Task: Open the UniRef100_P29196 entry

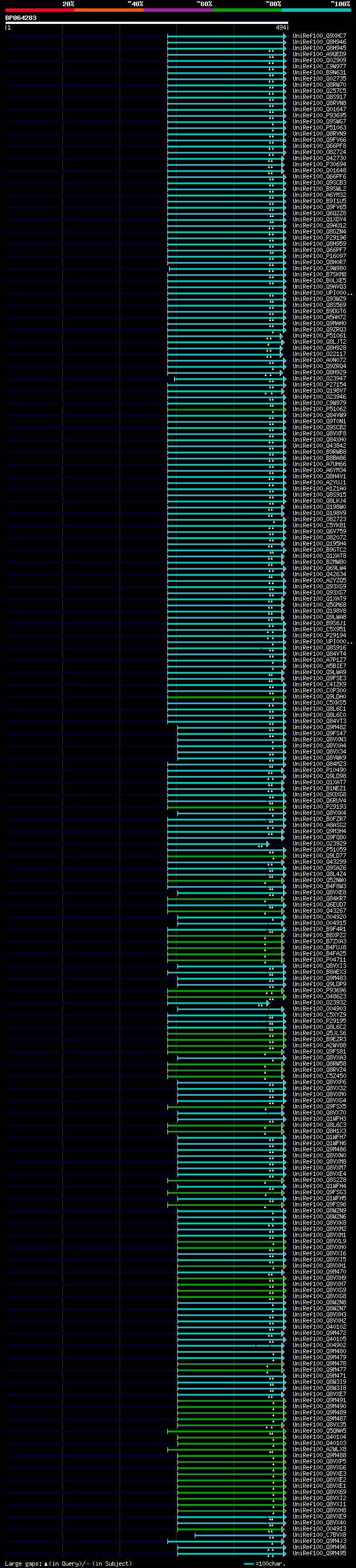Action: [319, 238]
